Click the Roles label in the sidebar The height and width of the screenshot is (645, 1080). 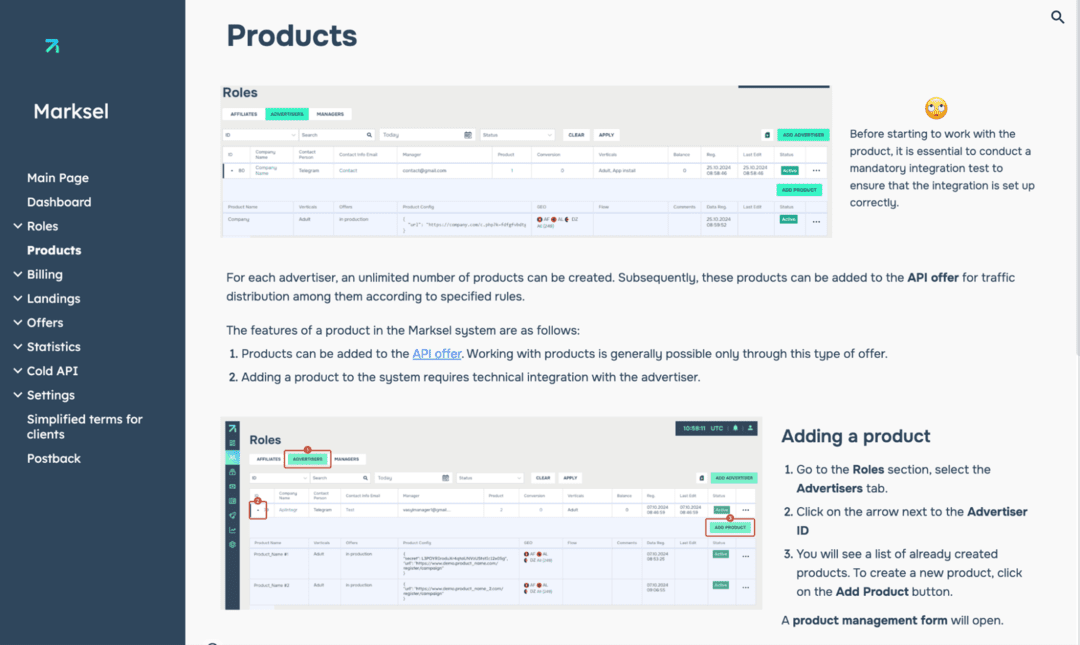[x=42, y=226]
